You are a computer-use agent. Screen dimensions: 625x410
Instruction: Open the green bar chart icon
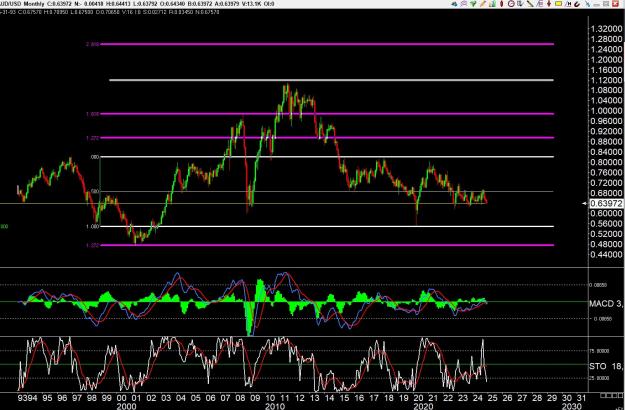(x=492, y=4)
